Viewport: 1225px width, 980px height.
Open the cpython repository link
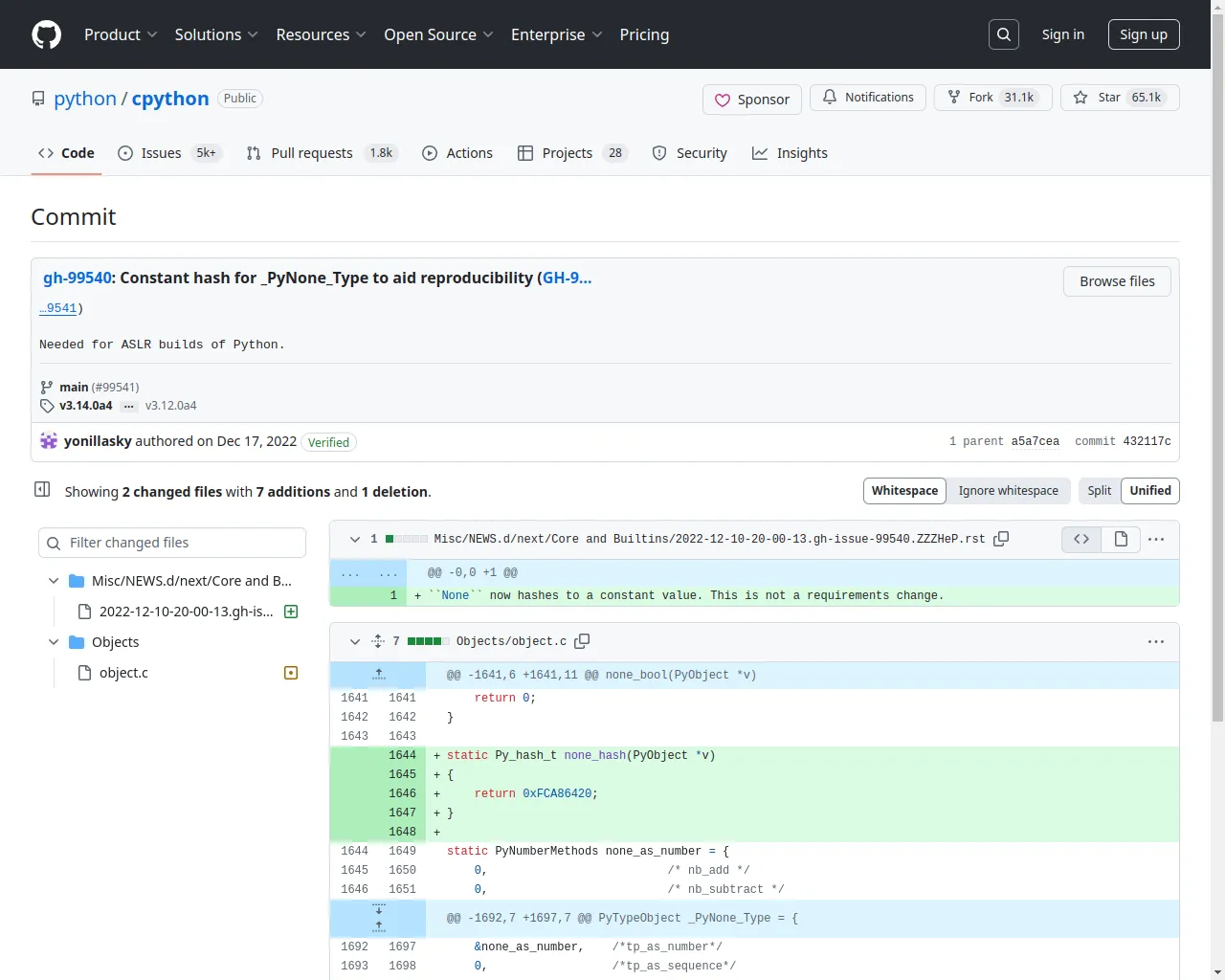pyautogui.click(x=170, y=99)
